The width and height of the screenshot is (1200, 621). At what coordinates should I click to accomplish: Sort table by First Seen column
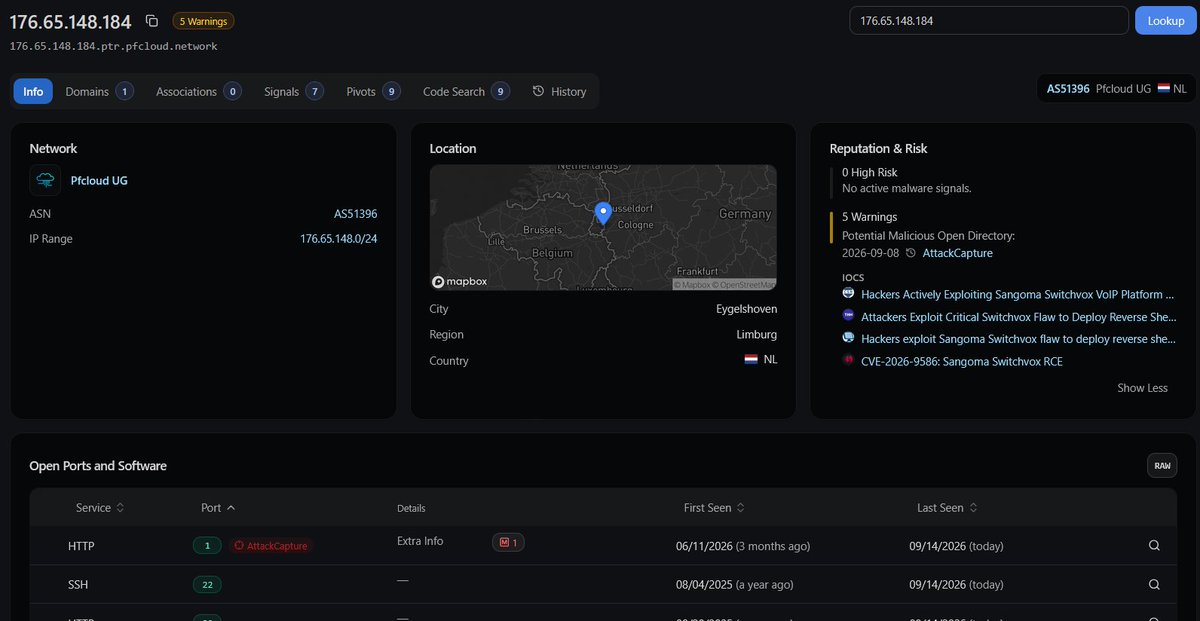[714, 508]
